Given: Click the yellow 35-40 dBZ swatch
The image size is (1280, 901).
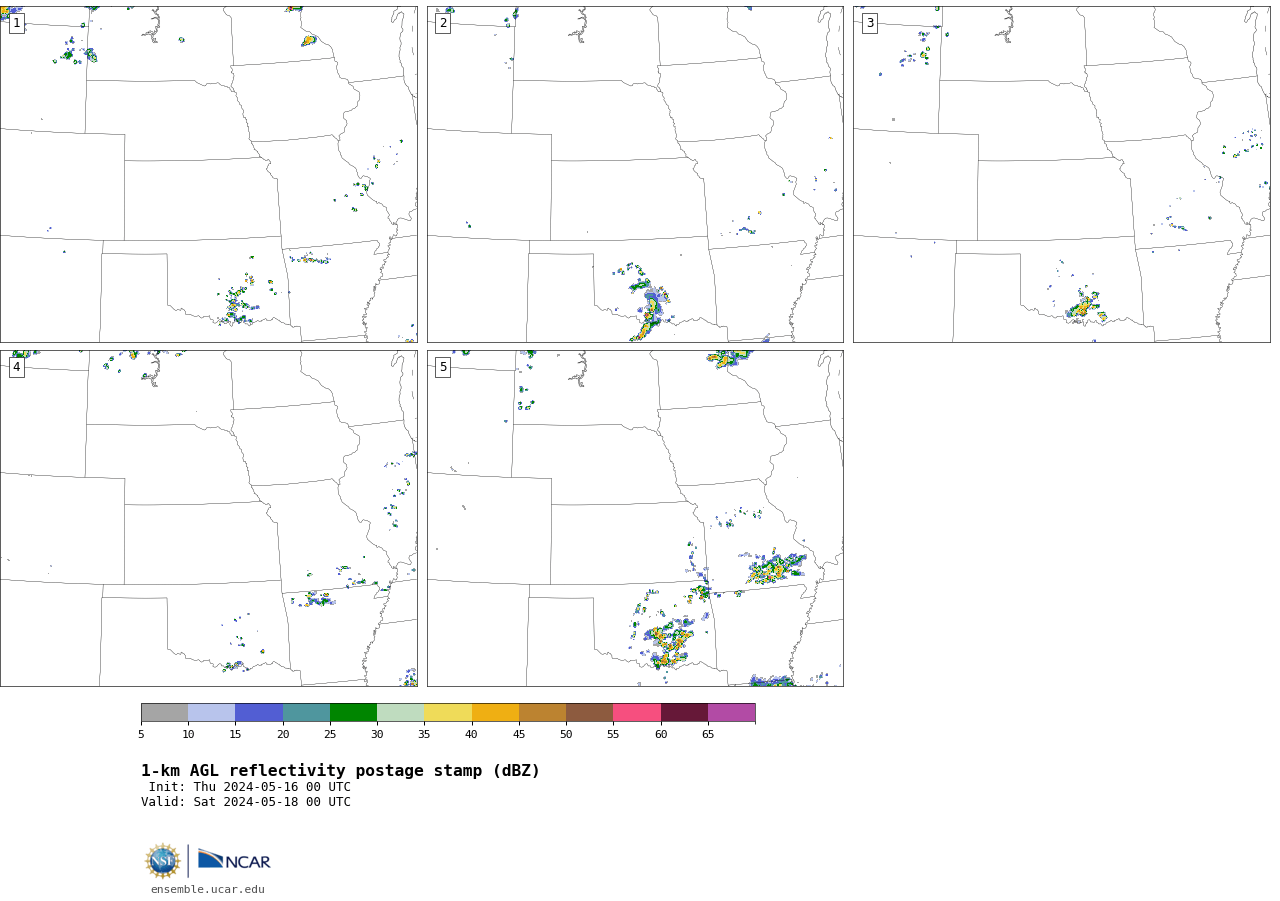Looking at the screenshot, I should click(448, 713).
